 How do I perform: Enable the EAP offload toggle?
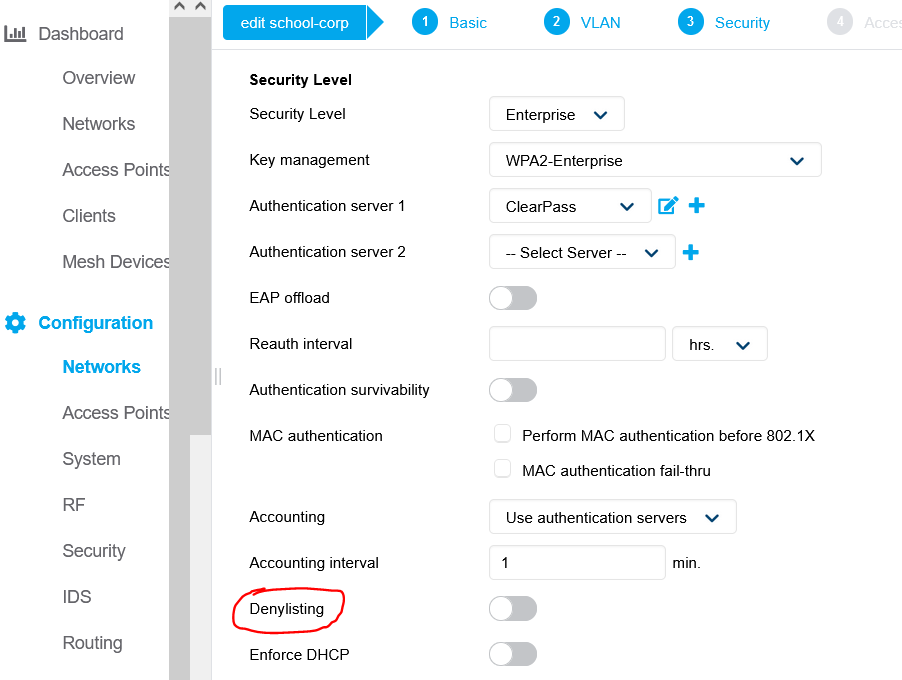click(513, 298)
